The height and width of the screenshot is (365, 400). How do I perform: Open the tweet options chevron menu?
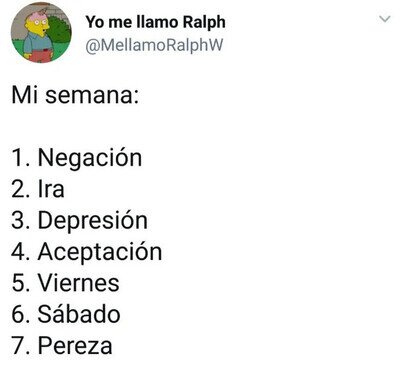(385, 19)
